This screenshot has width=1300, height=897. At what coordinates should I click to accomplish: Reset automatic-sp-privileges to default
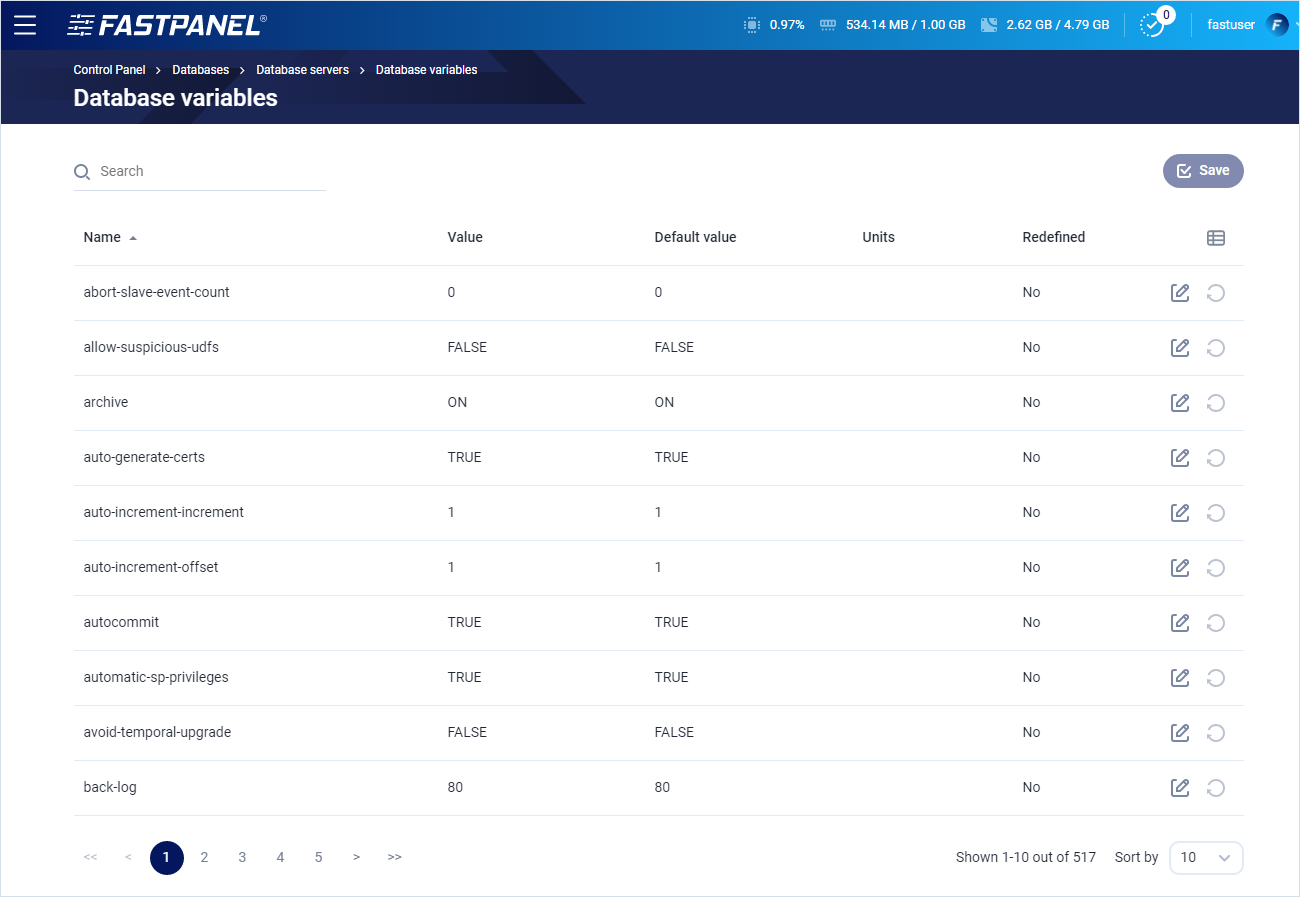tap(1216, 678)
